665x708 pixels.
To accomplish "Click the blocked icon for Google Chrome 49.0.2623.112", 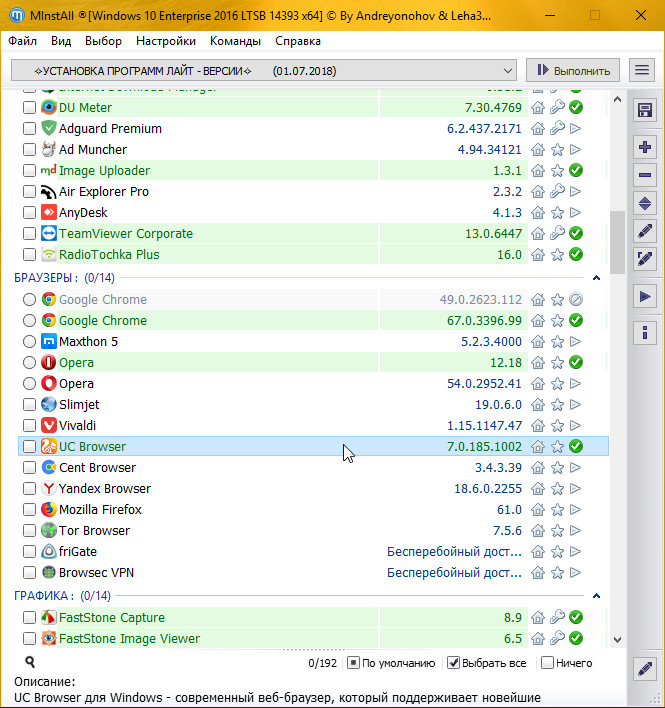I will (576, 299).
